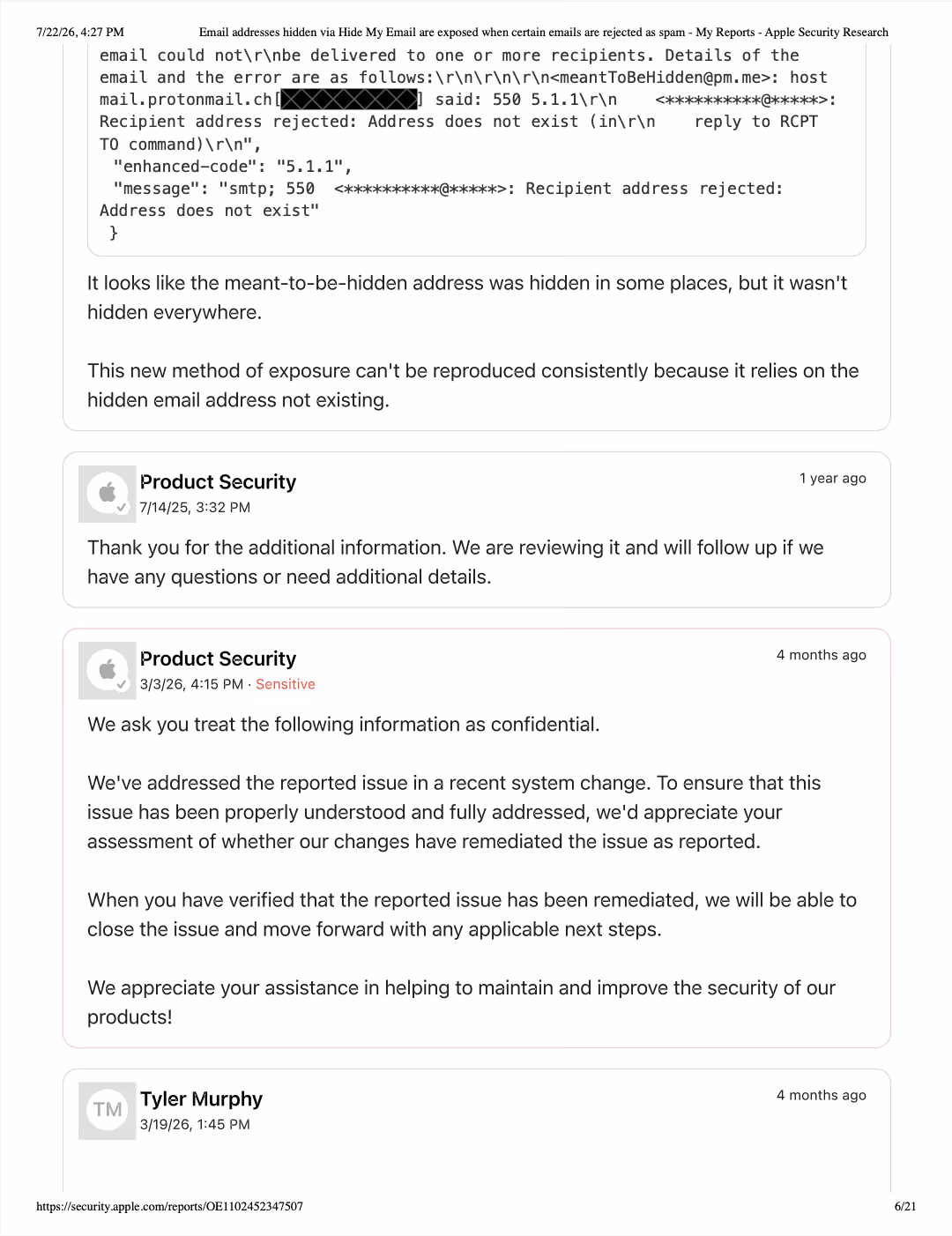
Task: Click the Apple avatar on the 7/14/25 comment
Action: 108,494
